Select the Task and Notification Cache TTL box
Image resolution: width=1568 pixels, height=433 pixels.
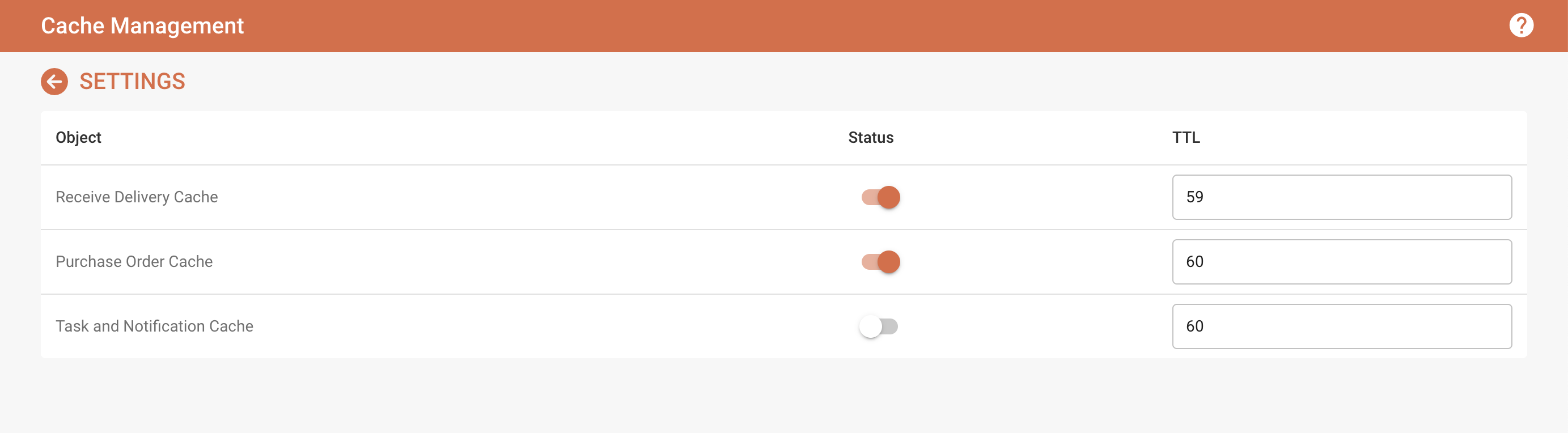pos(1341,326)
